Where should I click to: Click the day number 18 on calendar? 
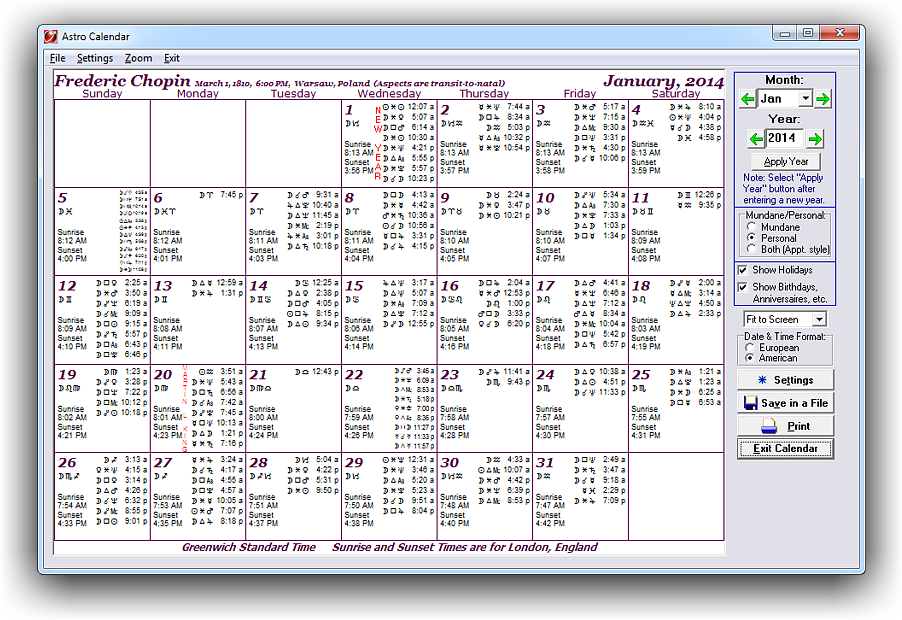pyautogui.click(x=641, y=286)
